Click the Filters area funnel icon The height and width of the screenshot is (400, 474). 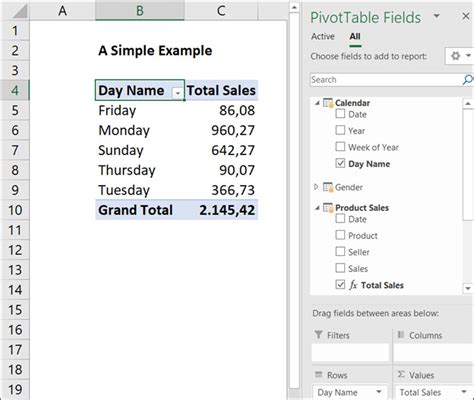319,335
